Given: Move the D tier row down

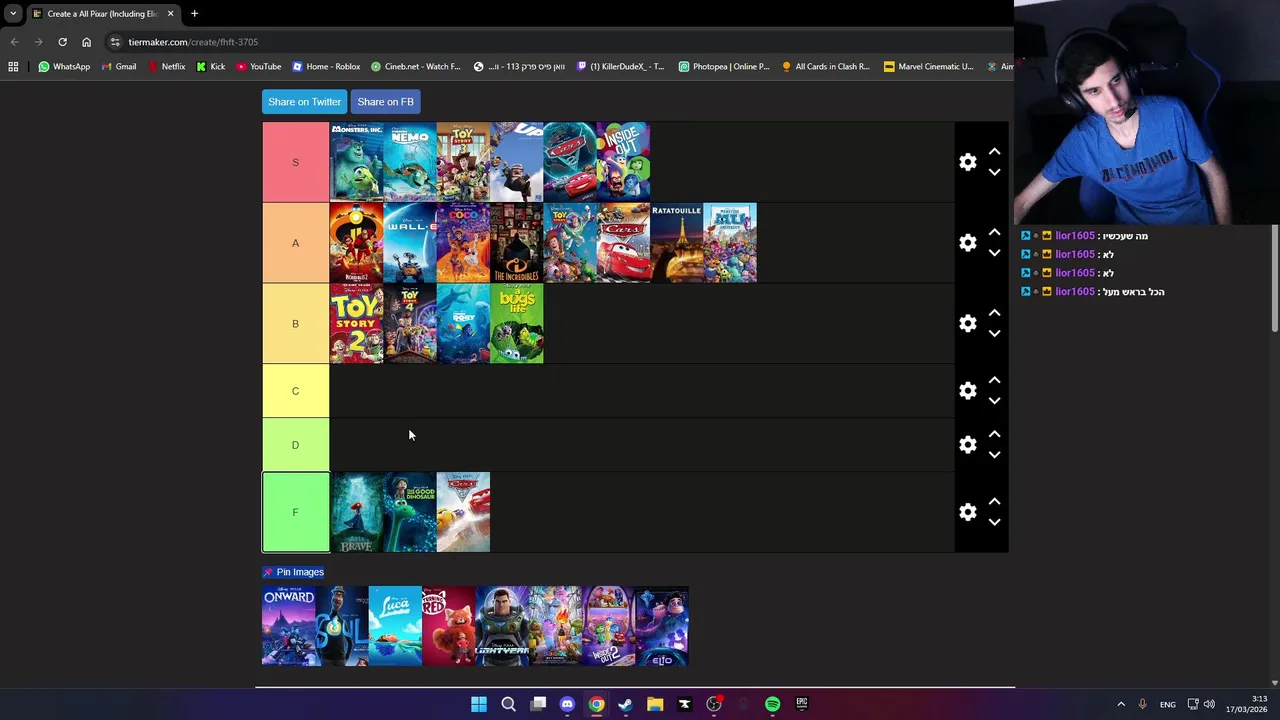Looking at the screenshot, I should 994,455.
